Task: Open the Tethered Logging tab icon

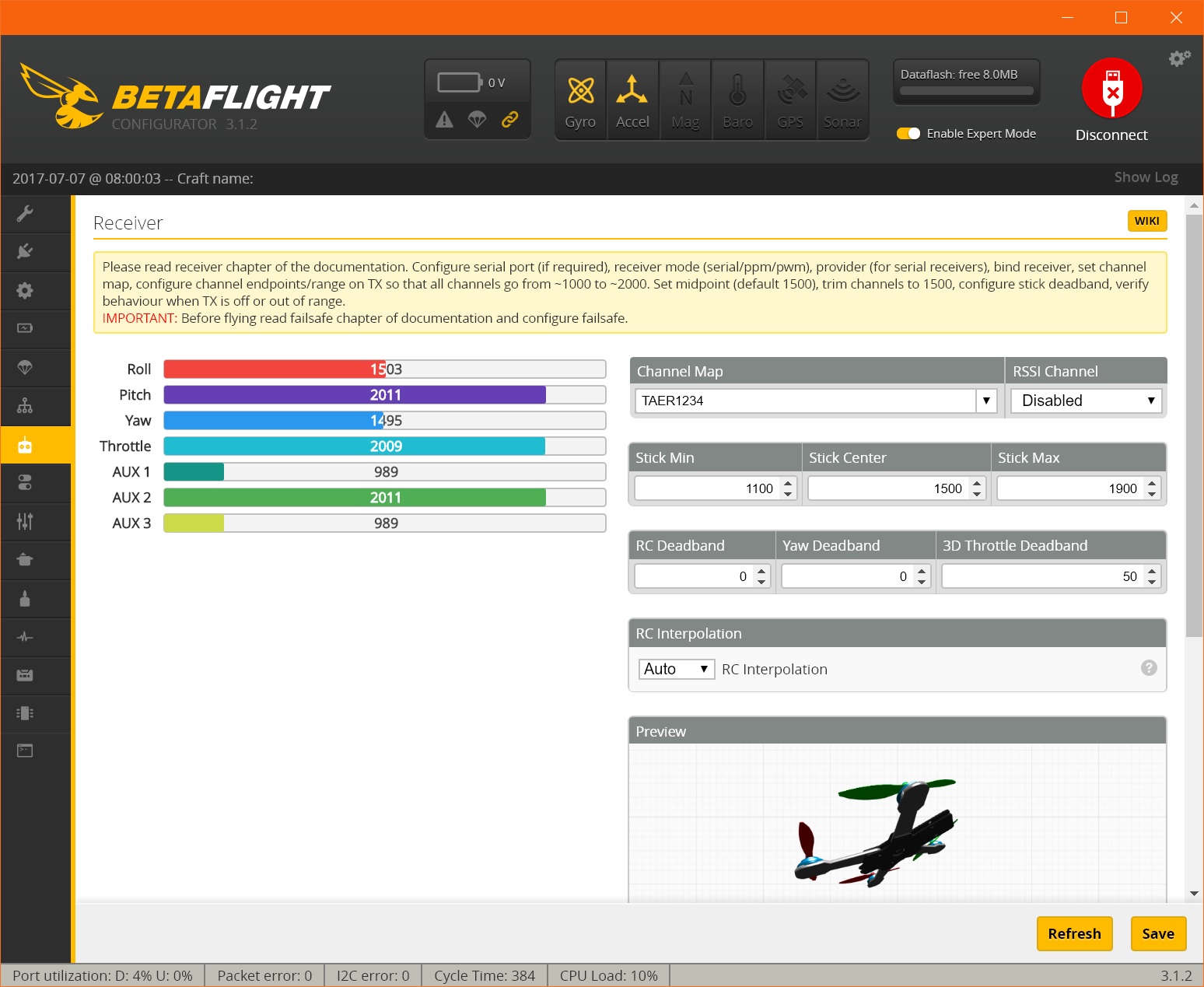Action: click(x=25, y=674)
